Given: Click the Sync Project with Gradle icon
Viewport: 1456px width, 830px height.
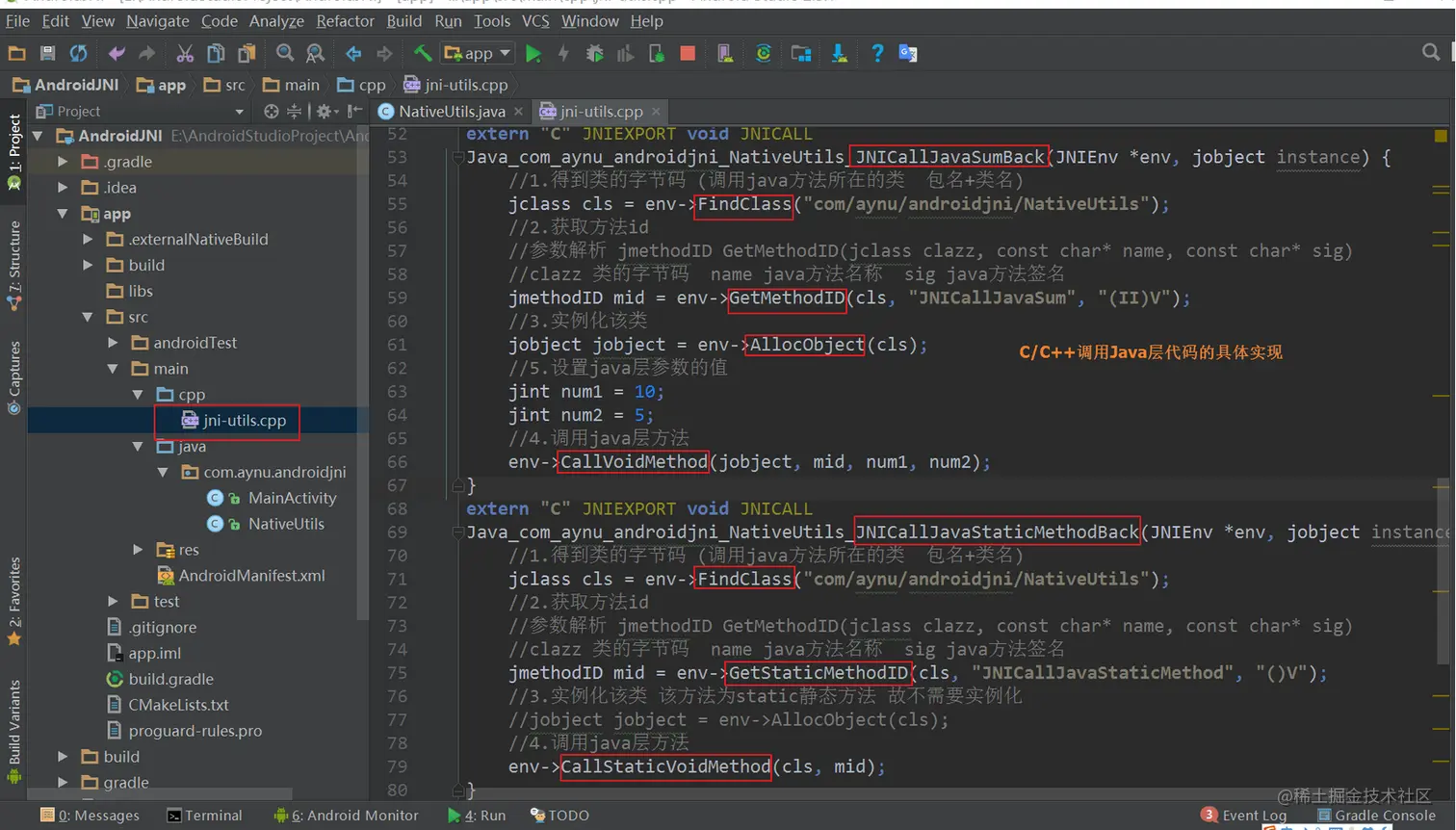Looking at the screenshot, I should (763, 54).
